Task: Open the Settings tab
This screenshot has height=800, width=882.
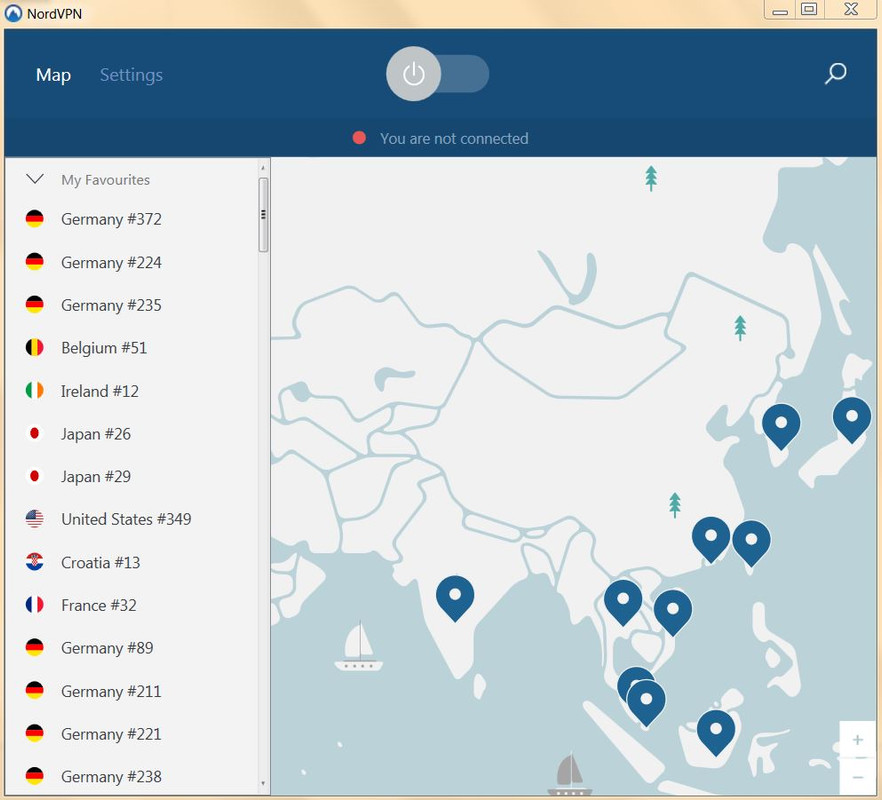Action: point(131,75)
